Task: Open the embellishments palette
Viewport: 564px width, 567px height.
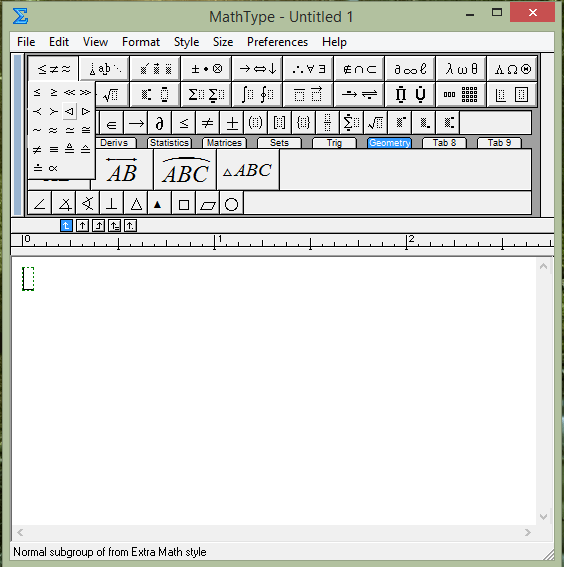Action: (155, 69)
